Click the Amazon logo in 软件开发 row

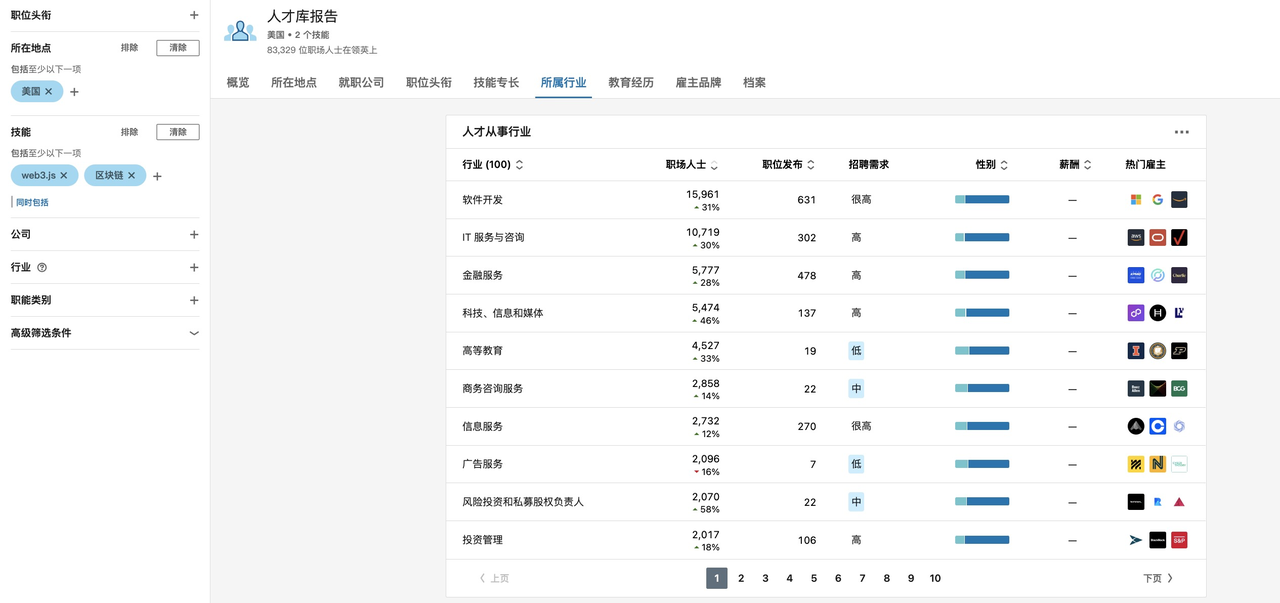click(x=1179, y=200)
